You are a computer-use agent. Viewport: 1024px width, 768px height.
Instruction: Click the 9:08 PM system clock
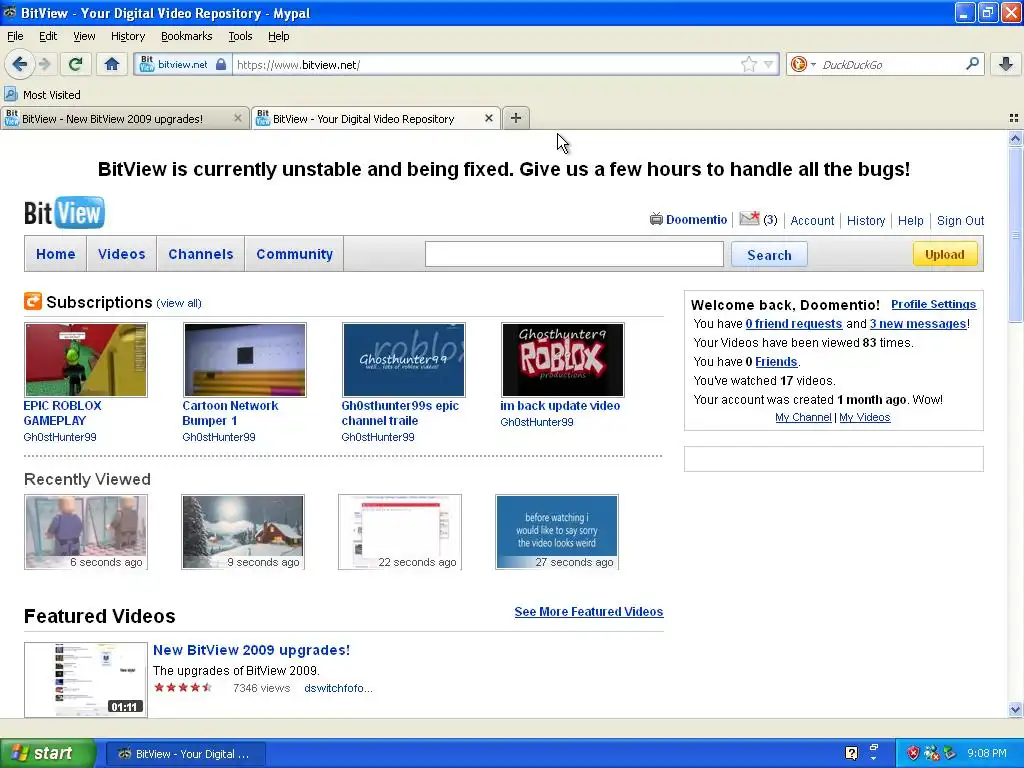point(987,754)
